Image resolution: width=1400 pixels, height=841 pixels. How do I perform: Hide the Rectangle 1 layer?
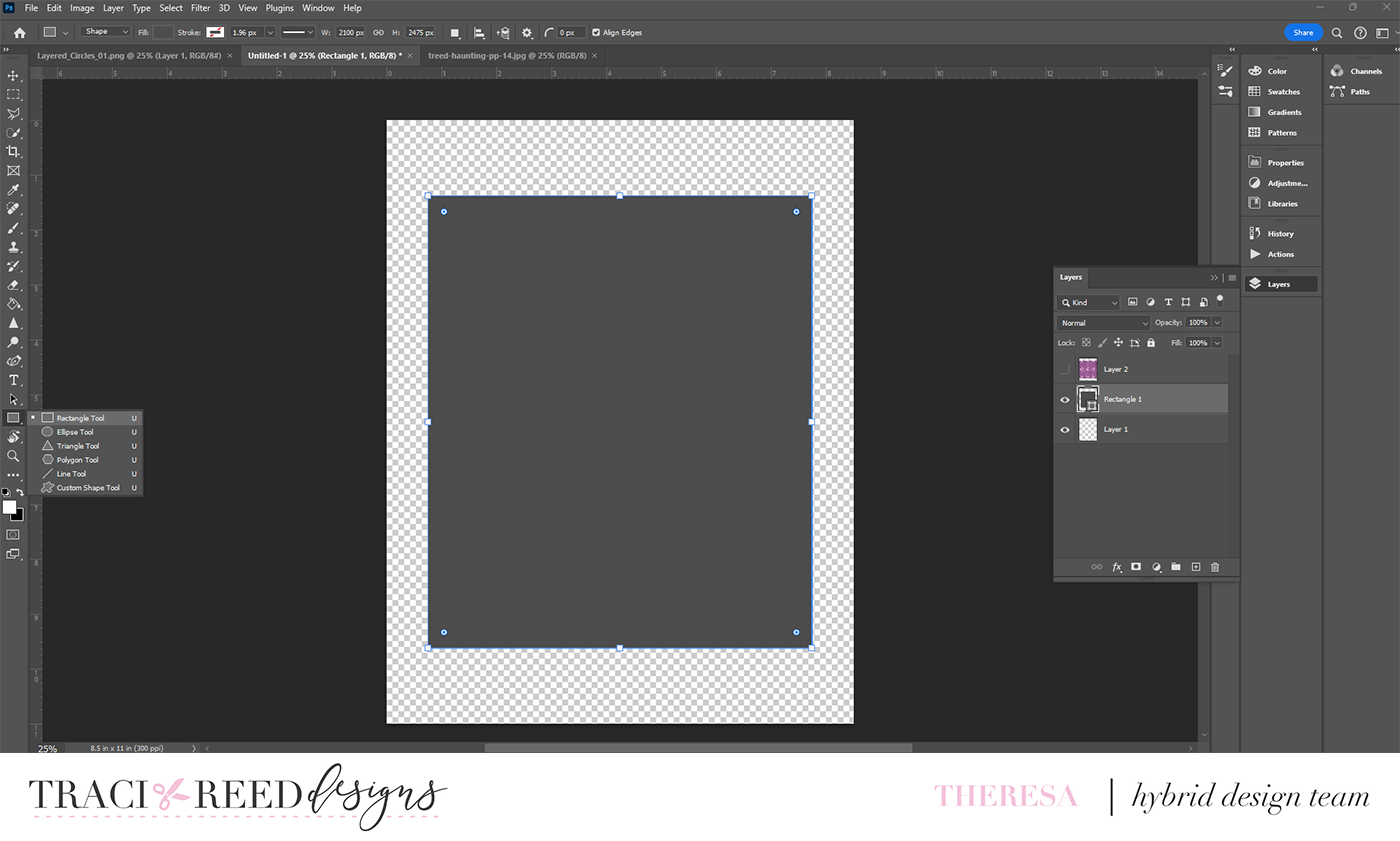tap(1064, 399)
